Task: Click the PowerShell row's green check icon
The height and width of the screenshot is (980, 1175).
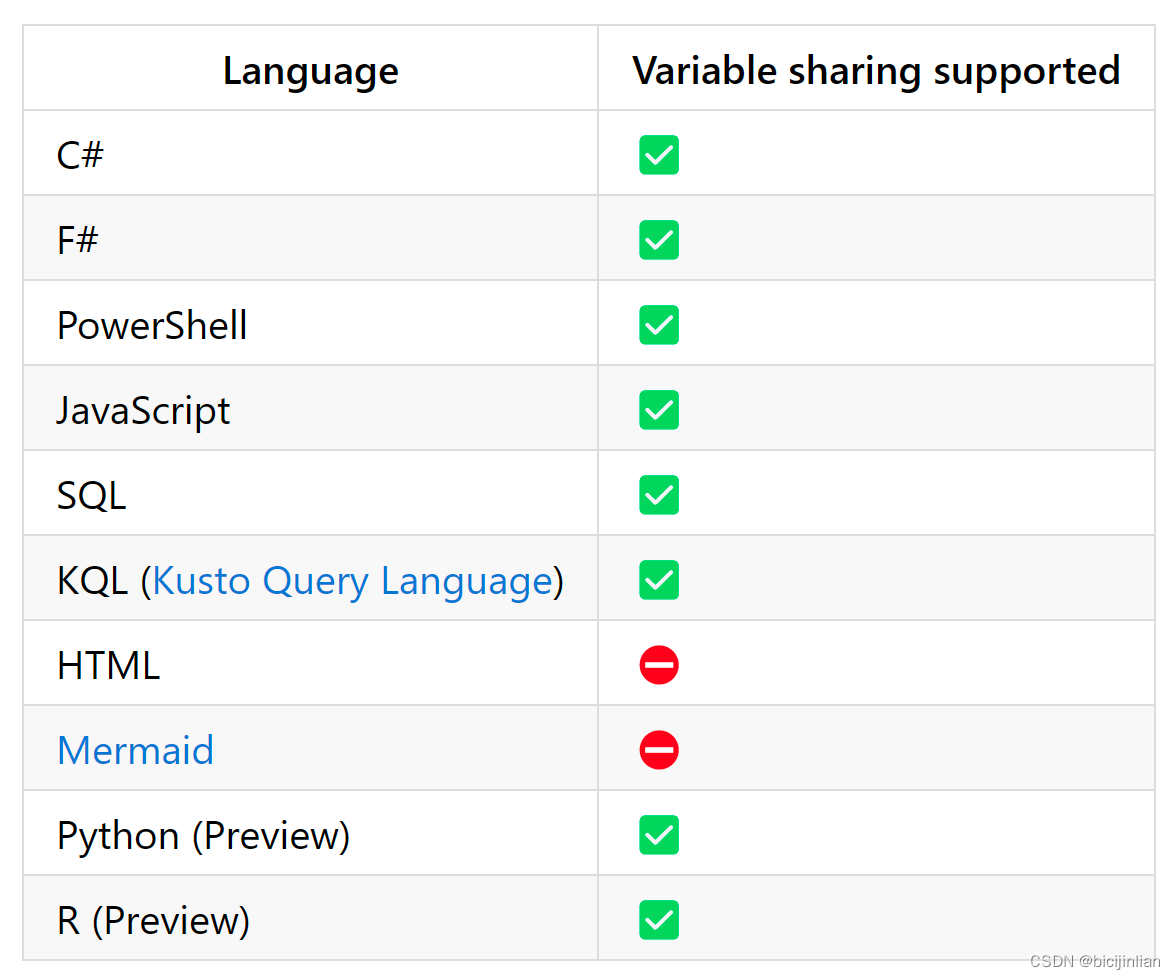Action: point(659,325)
